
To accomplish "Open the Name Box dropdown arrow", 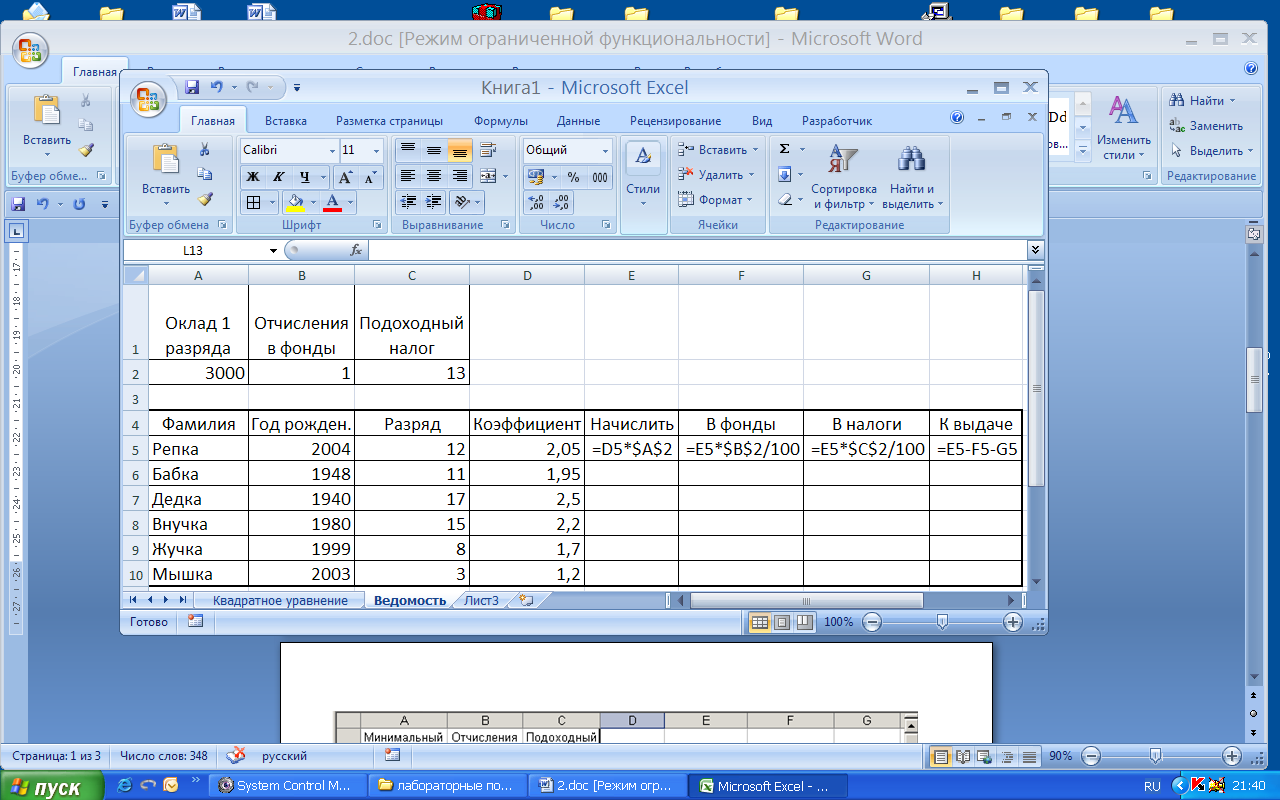I will tap(274, 251).
